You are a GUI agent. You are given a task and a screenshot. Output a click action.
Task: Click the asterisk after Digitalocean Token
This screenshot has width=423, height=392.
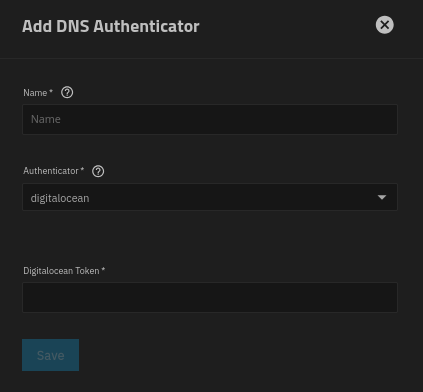pos(103,269)
